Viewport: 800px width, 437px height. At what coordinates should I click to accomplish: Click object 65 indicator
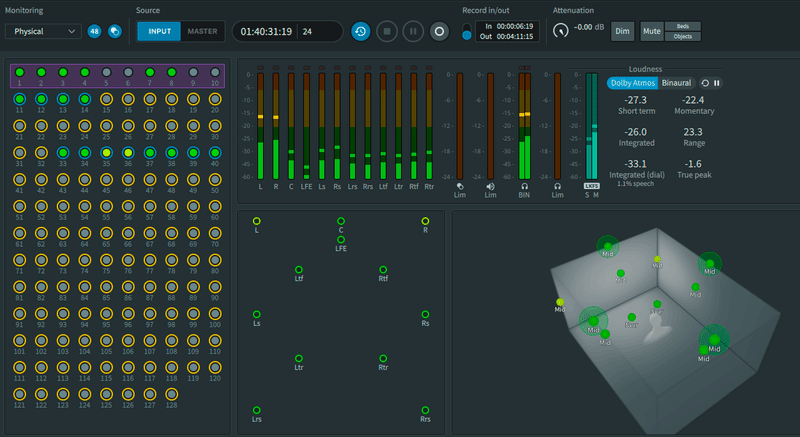(106, 233)
